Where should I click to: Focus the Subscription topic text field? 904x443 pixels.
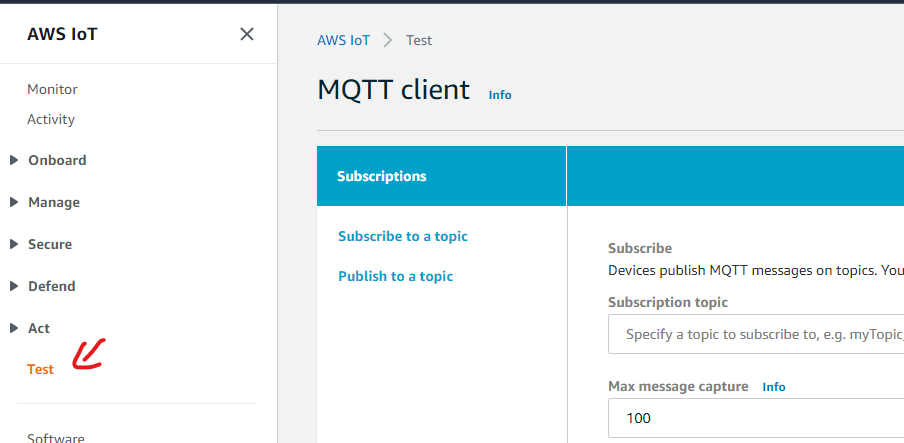(756, 334)
